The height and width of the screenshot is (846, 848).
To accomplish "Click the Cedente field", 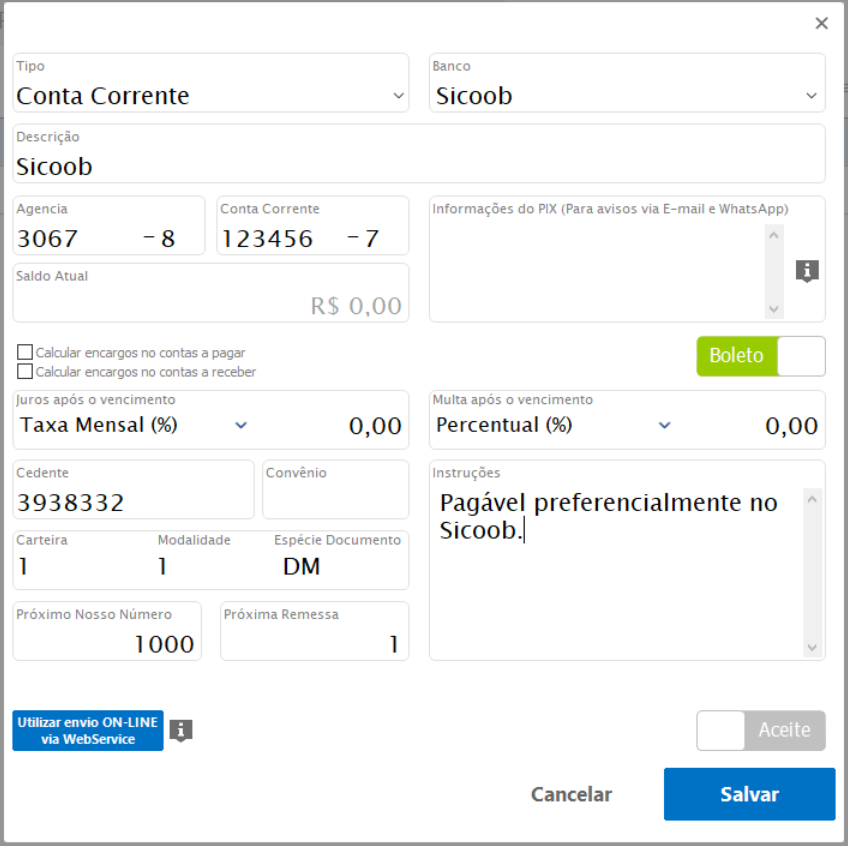I will point(133,502).
